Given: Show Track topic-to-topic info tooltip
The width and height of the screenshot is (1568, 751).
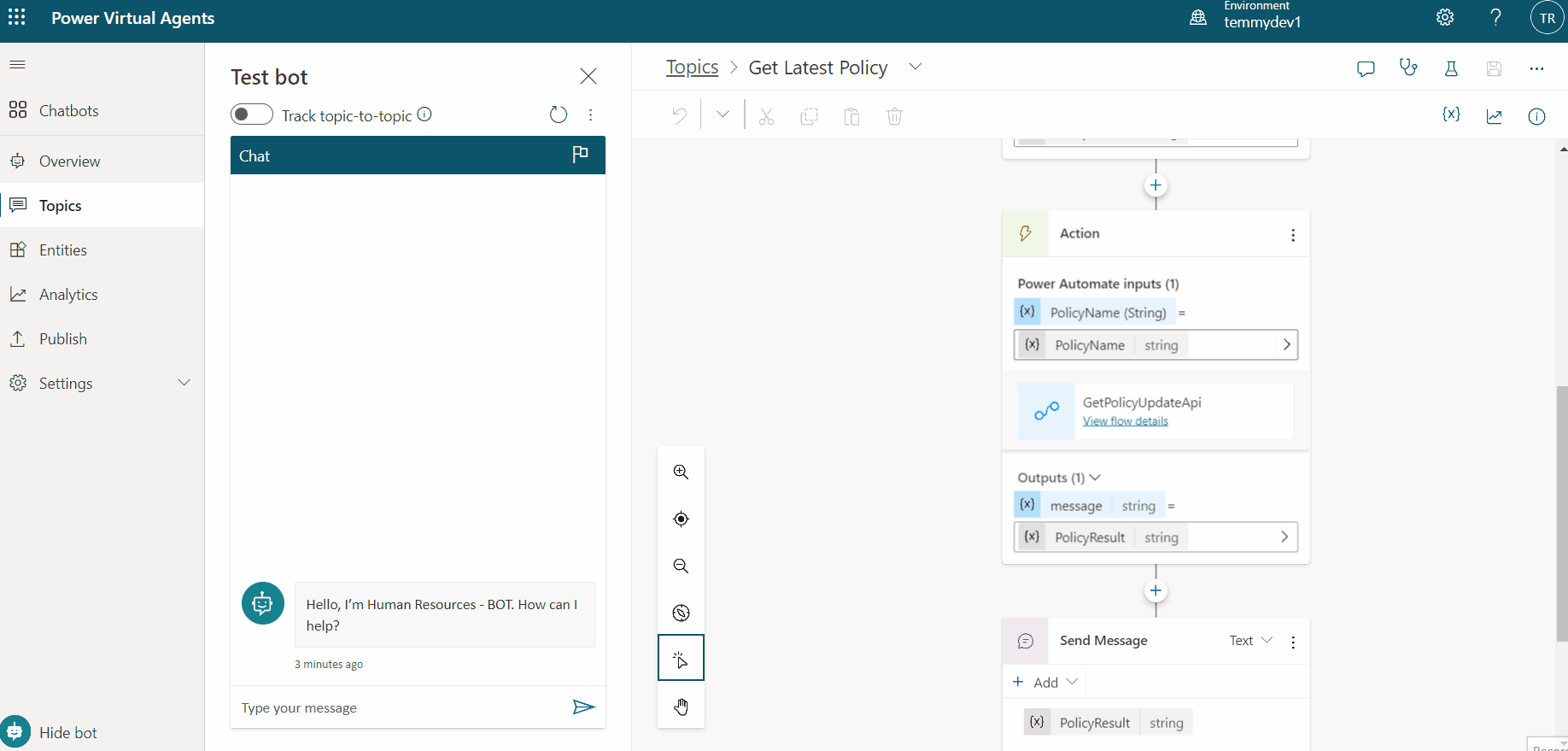Looking at the screenshot, I should click(424, 114).
